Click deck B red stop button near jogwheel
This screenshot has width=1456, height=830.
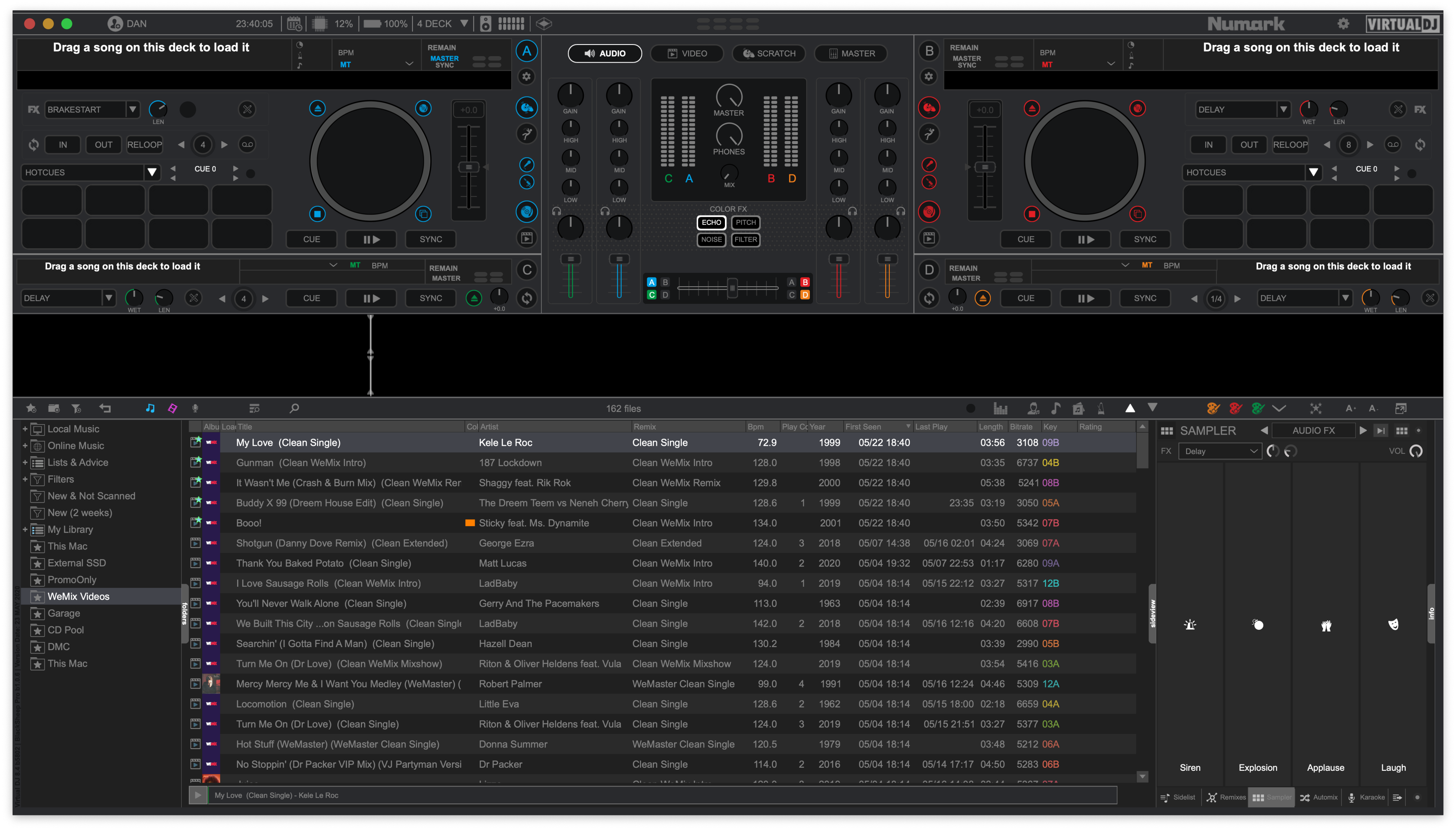(1031, 214)
